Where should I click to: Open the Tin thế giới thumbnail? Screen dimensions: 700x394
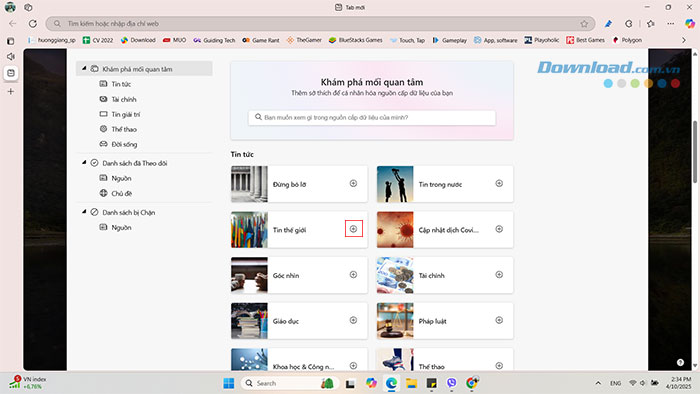(249, 229)
